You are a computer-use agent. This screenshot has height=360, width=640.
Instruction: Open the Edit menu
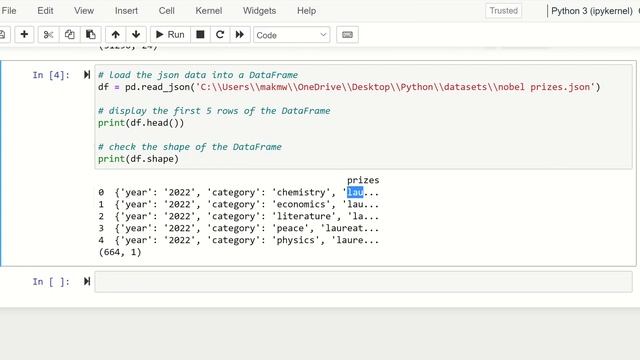pyautogui.click(x=45, y=11)
